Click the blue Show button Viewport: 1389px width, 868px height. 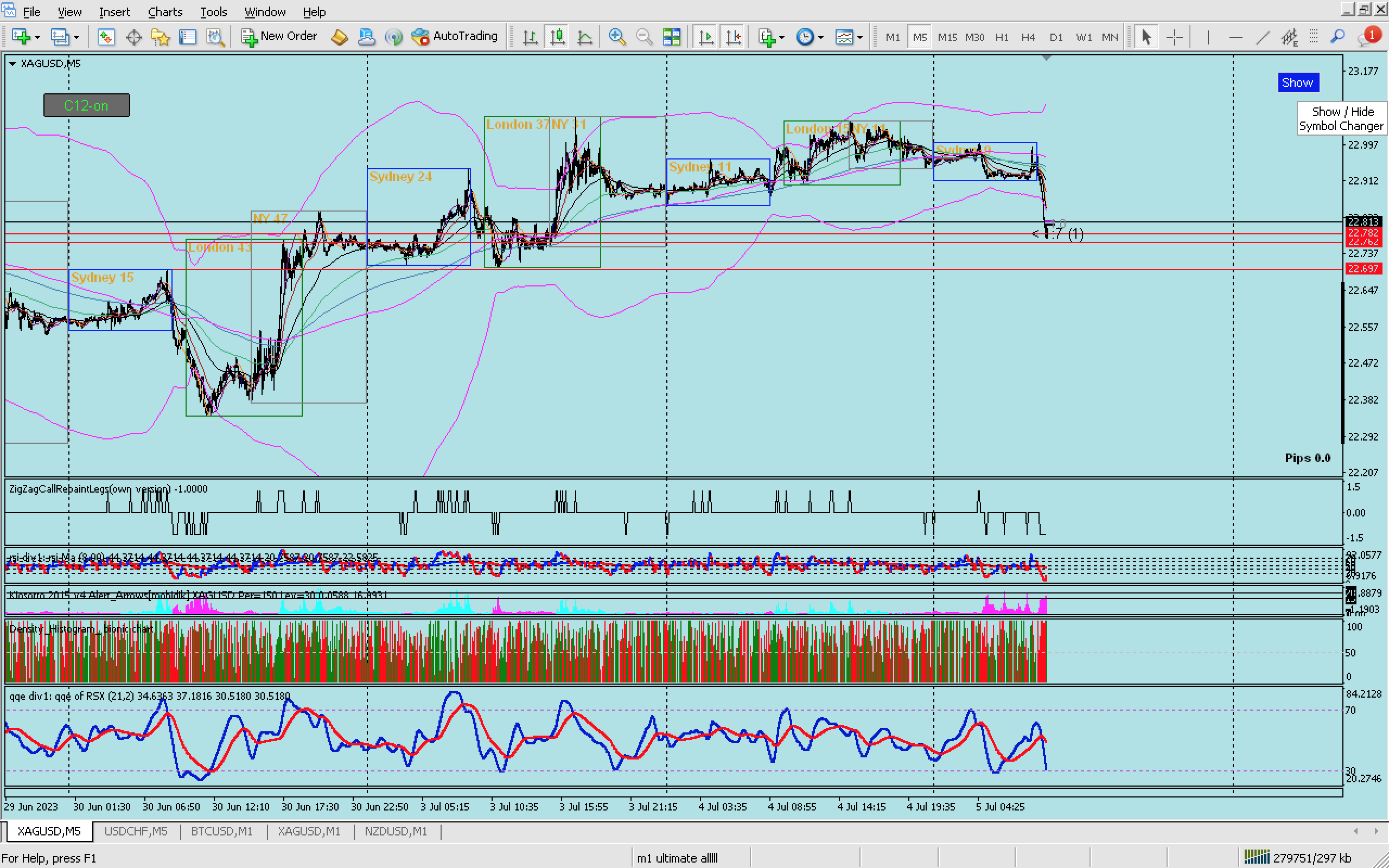pyautogui.click(x=1297, y=82)
